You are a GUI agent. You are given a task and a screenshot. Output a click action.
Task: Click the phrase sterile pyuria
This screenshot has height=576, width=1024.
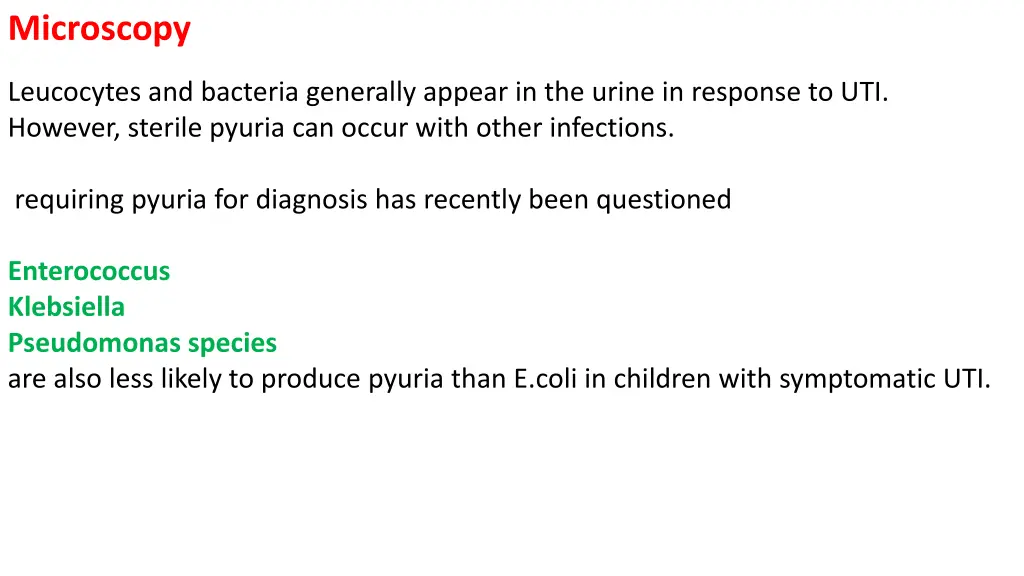point(206,129)
